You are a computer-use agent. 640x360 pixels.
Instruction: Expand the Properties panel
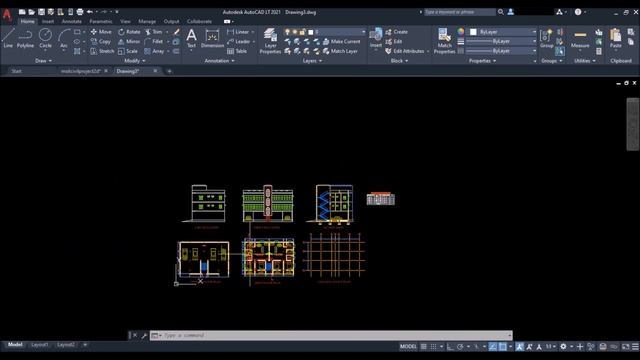coord(482,61)
